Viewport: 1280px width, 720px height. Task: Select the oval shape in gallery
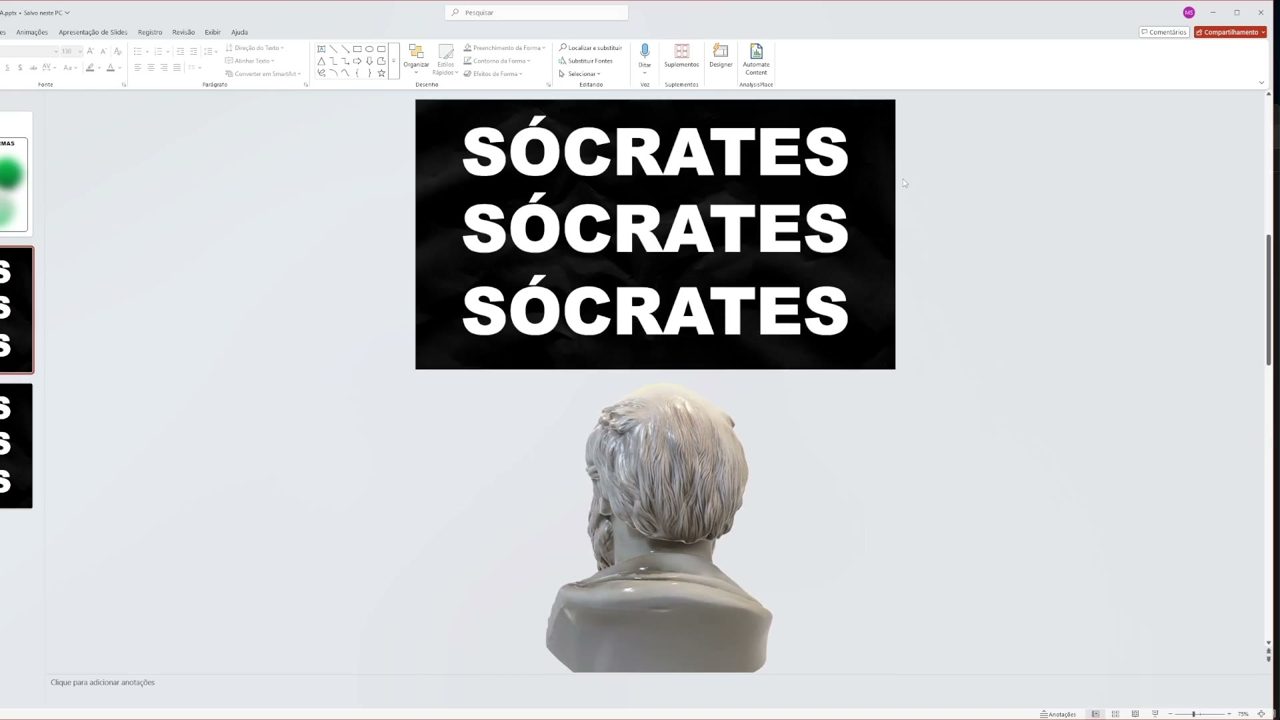click(369, 49)
